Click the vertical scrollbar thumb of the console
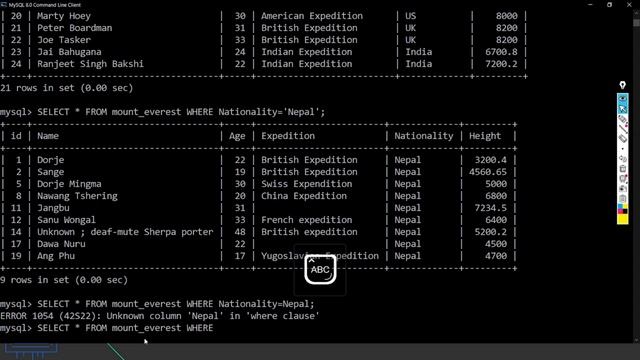The image size is (640, 360). (x=636, y=22)
